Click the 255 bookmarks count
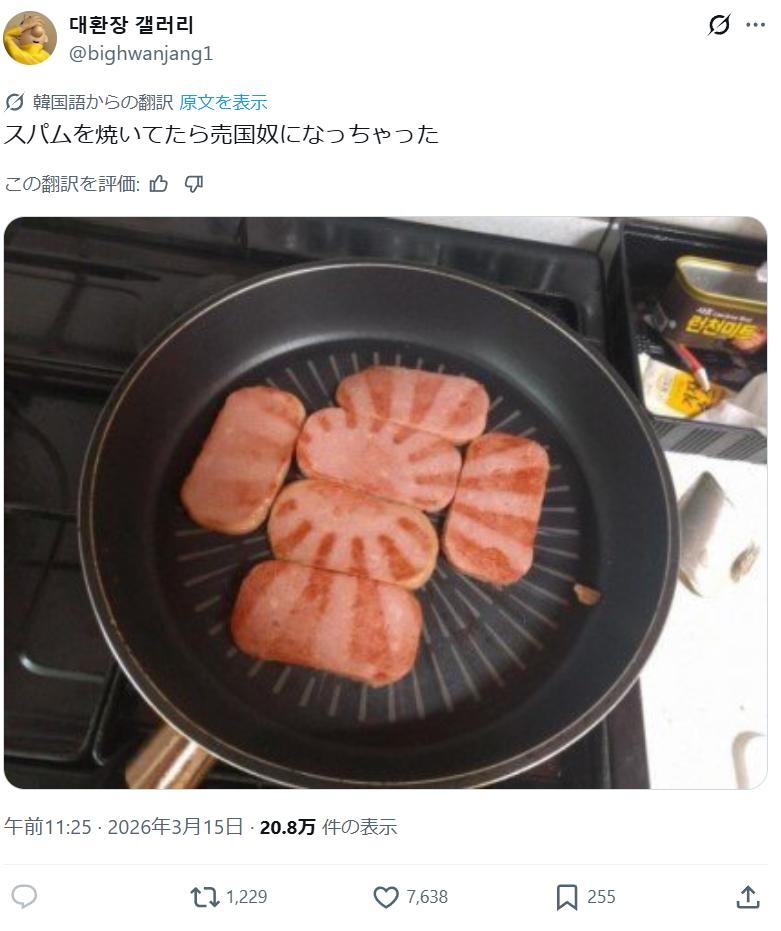 point(601,897)
